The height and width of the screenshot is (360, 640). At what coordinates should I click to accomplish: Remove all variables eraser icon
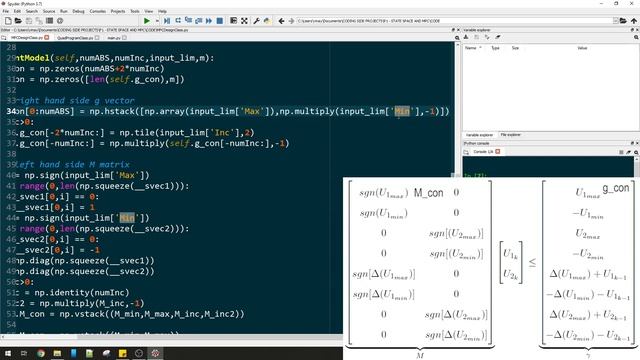click(x=498, y=37)
